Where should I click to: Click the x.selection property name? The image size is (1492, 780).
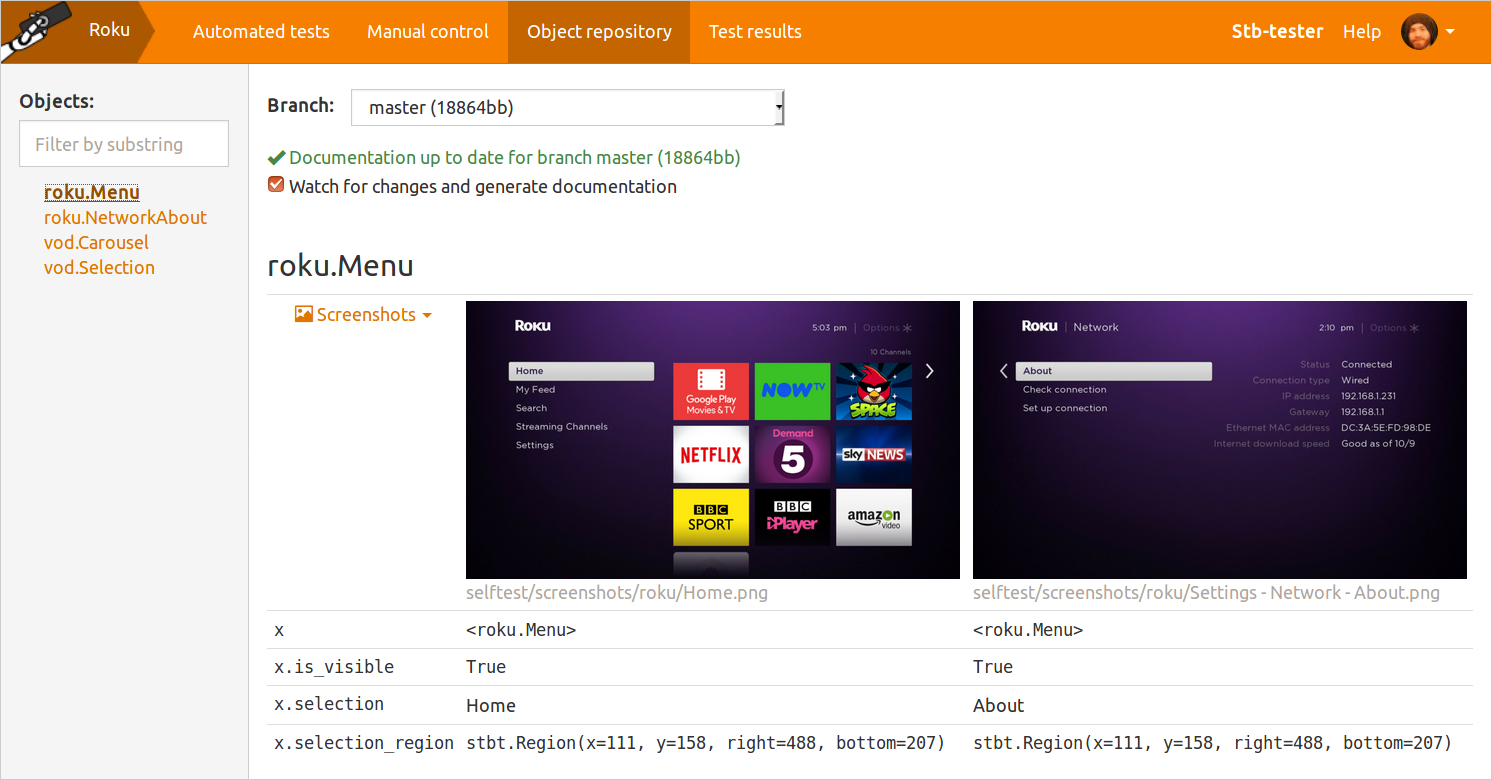coord(329,704)
